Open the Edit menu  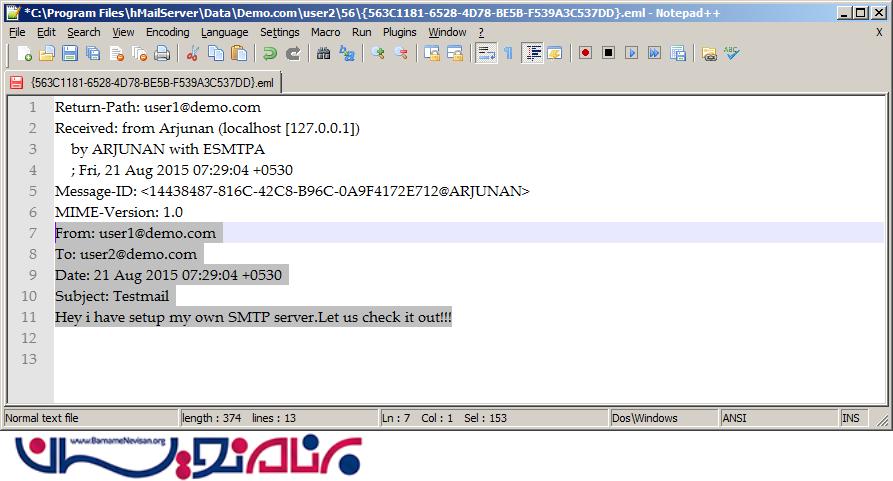click(x=46, y=32)
